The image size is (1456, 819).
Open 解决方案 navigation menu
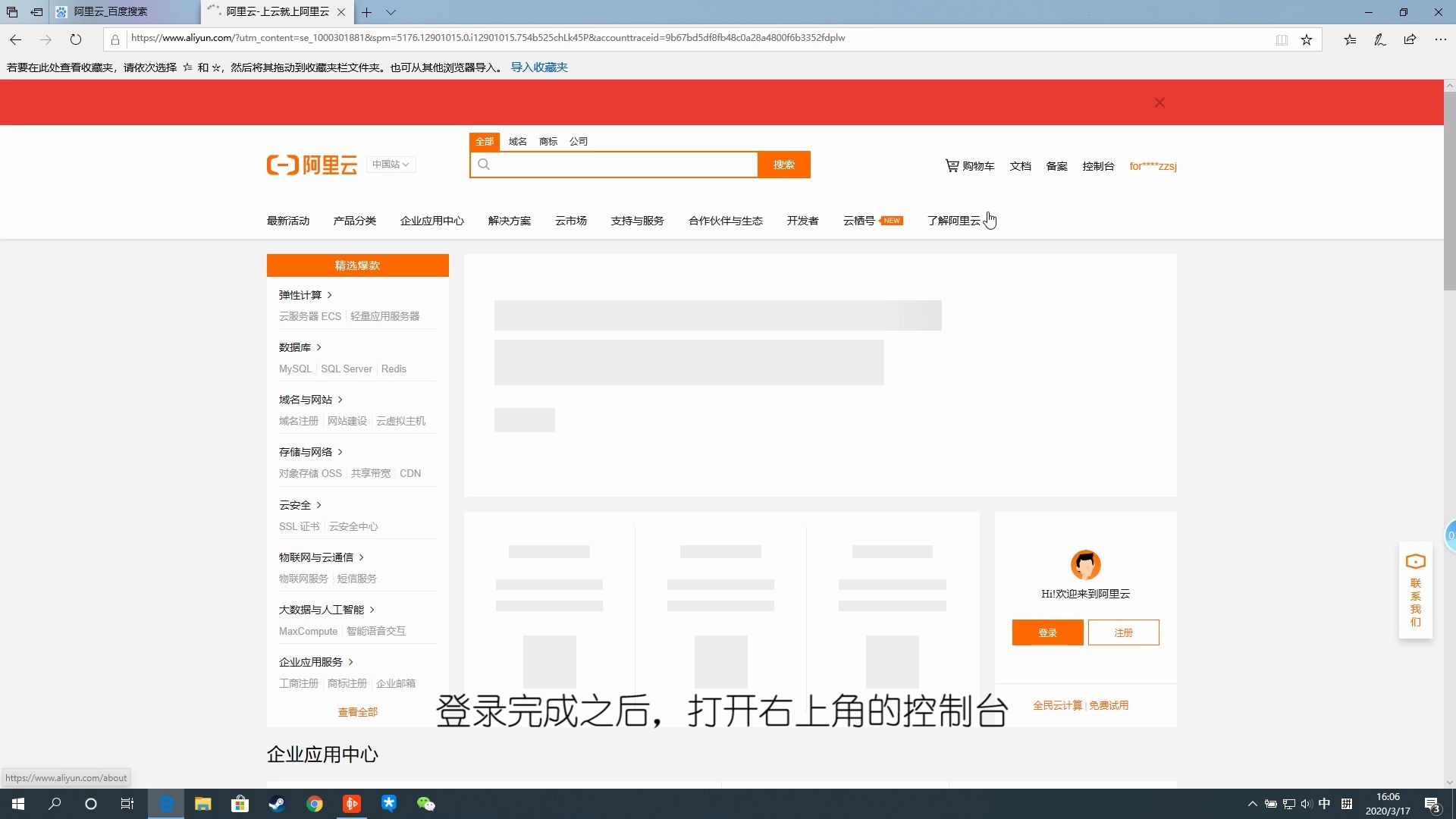(x=509, y=221)
